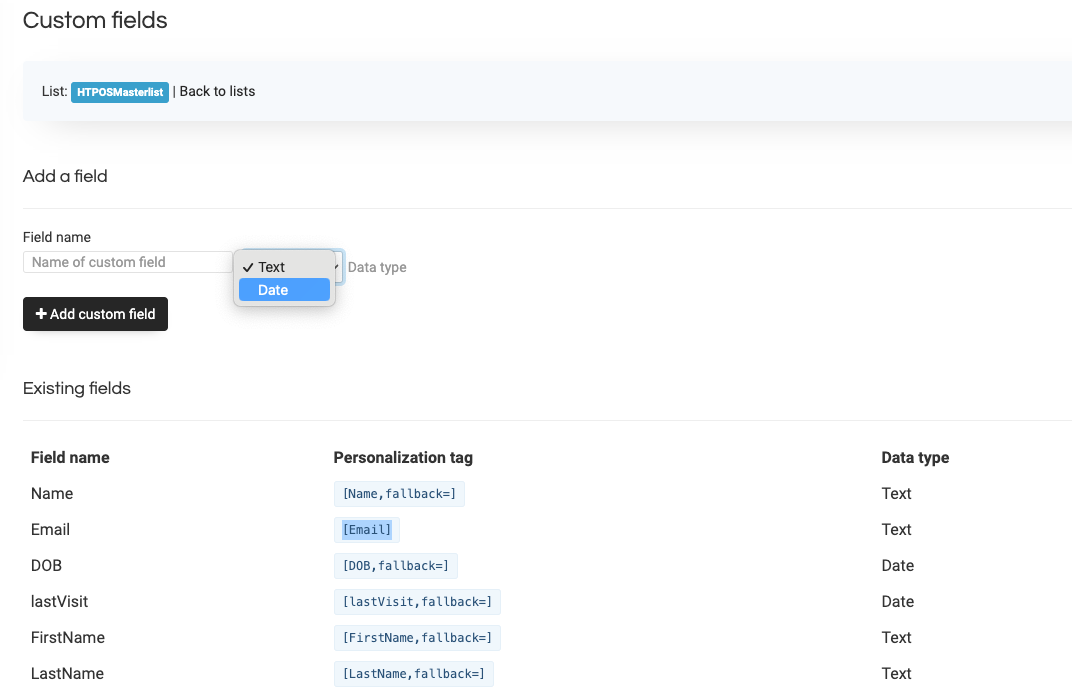Click the [LastName,fallback=] personalization tag
The width and height of the screenshot is (1072, 692).
[414, 674]
